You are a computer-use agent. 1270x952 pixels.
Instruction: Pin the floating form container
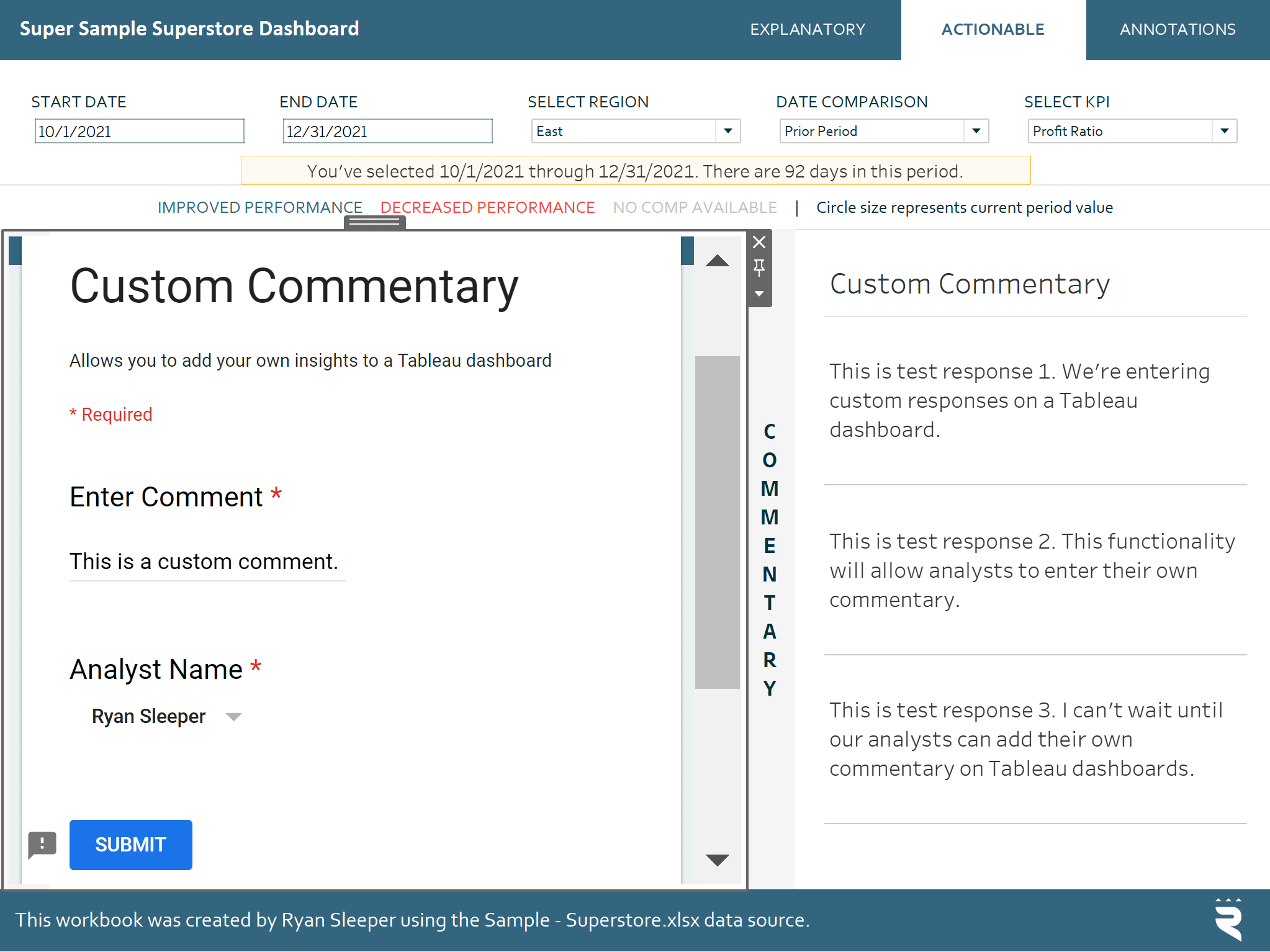click(x=759, y=268)
